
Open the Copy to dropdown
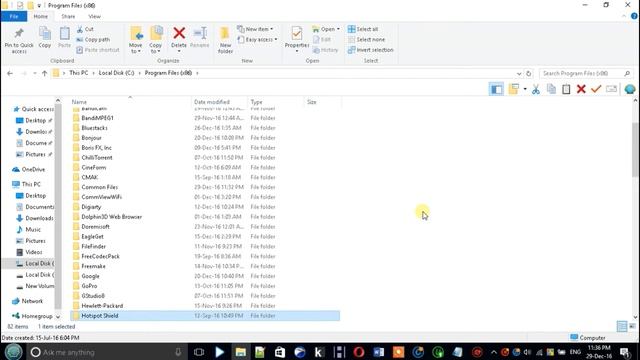point(156,40)
